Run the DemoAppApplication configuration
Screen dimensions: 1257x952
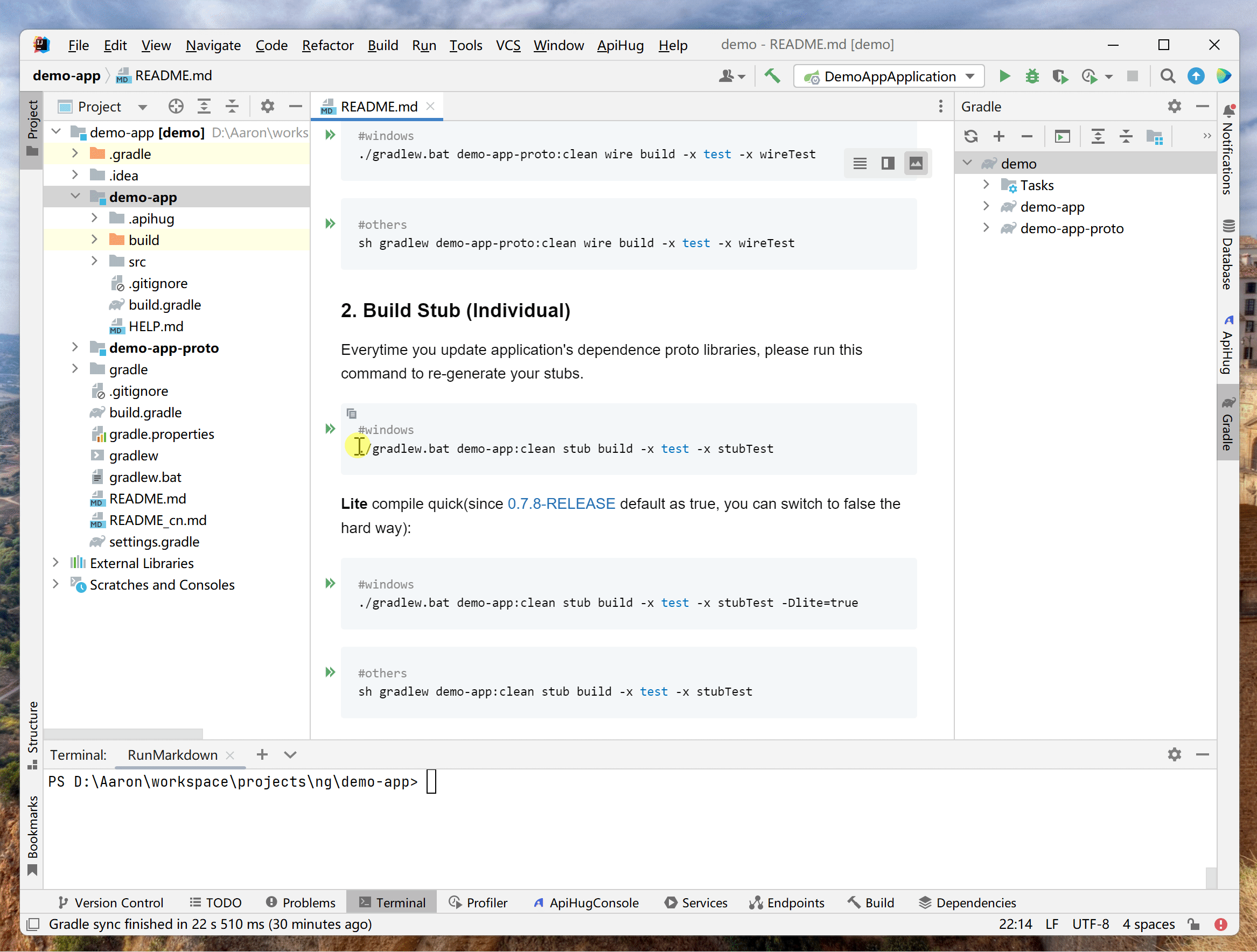[x=1004, y=76]
